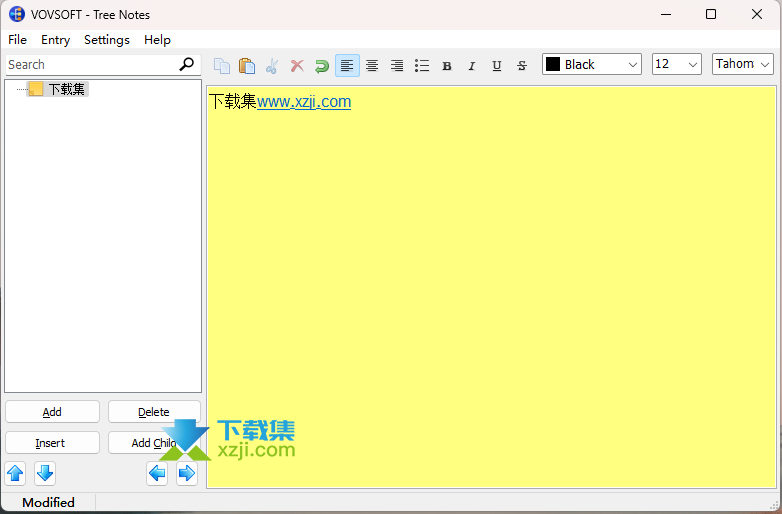782x514 pixels.
Task: Move entry up with up arrow
Action: click(x=15, y=473)
